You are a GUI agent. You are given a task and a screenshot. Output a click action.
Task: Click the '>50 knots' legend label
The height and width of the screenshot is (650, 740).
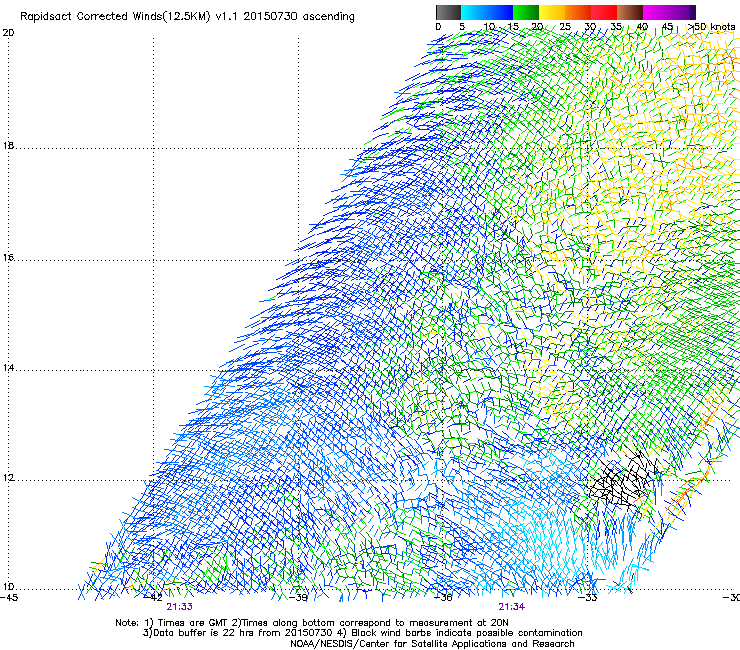(x=711, y=27)
